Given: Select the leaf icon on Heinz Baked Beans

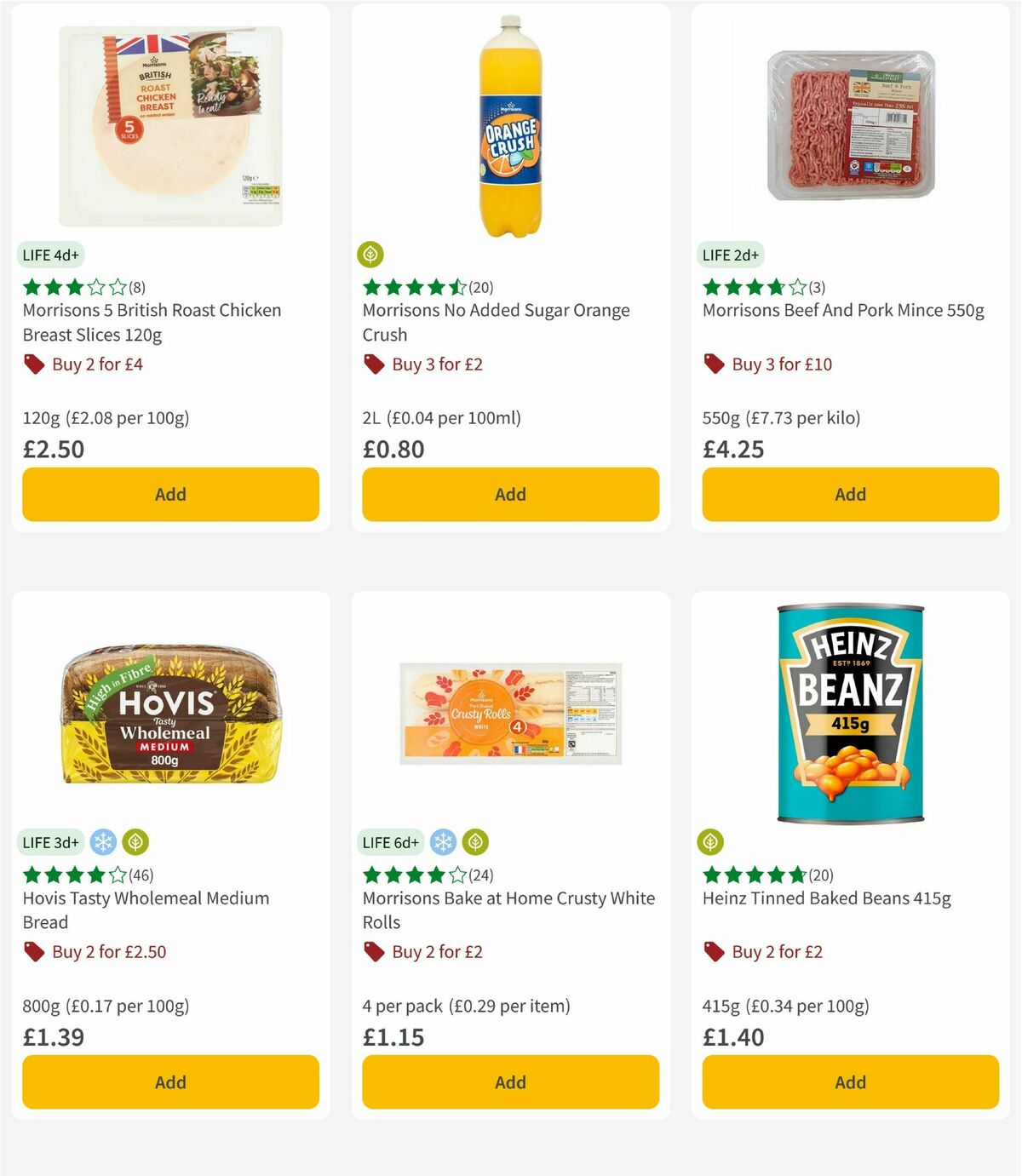Looking at the screenshot, I should [x=711, y=841].
